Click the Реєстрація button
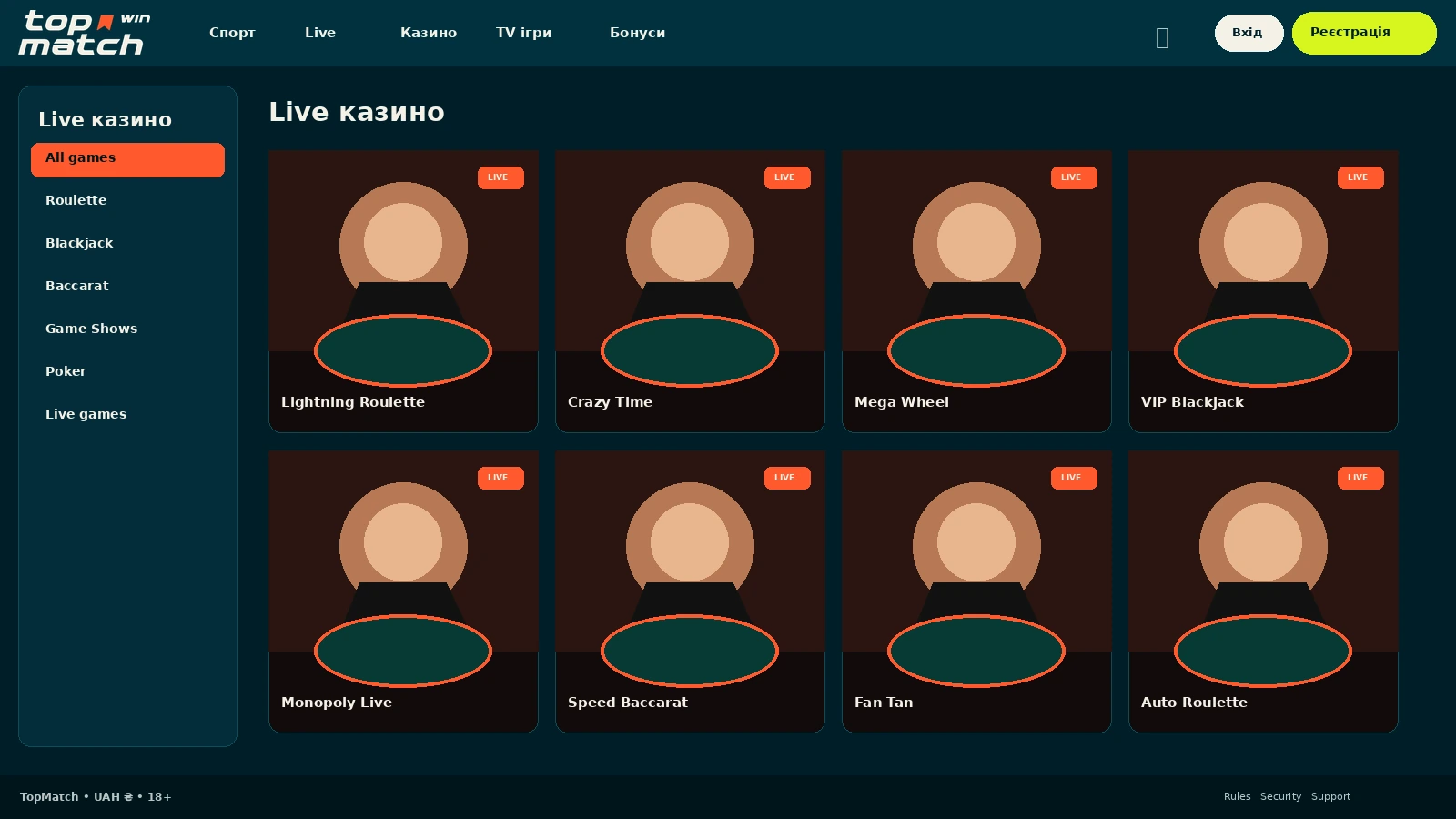The height and width of the screenshot is (819, 1456). tap(1364, 33)
